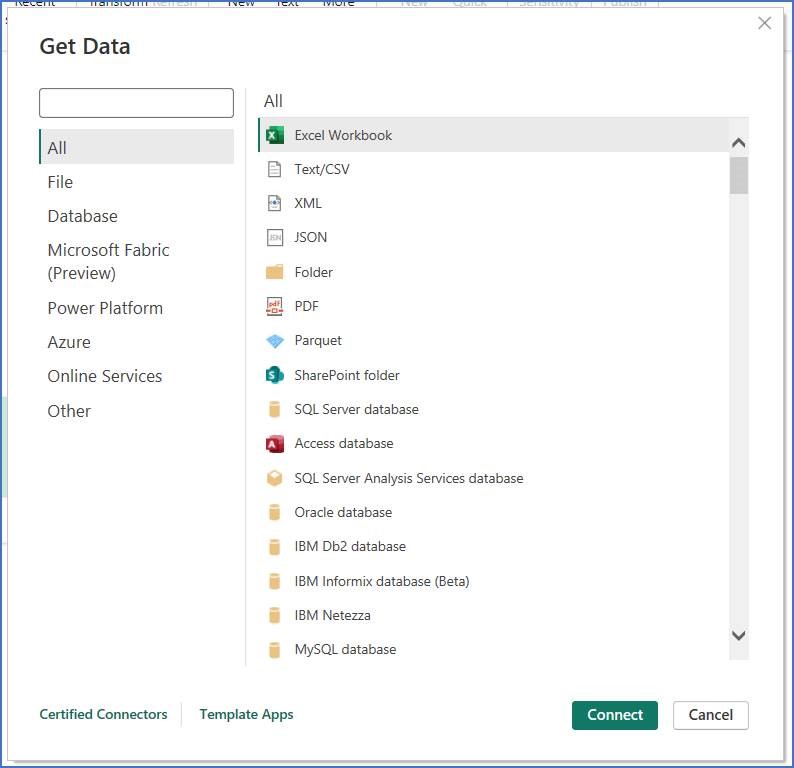Select the XML file icon
The height and width of the screenshot is (768, 794).
tap(274, 203)
